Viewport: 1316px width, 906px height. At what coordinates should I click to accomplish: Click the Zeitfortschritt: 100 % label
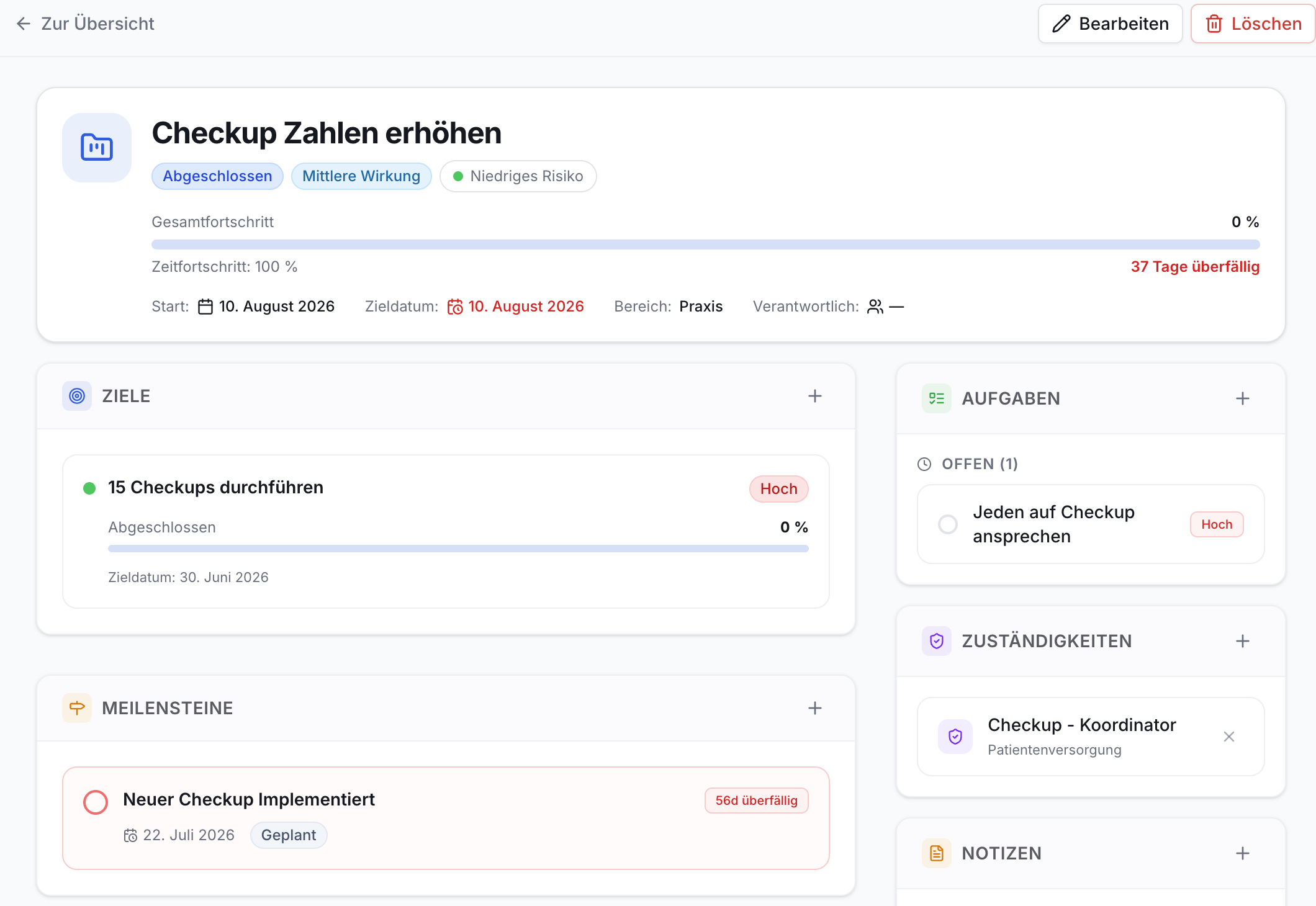225,267
